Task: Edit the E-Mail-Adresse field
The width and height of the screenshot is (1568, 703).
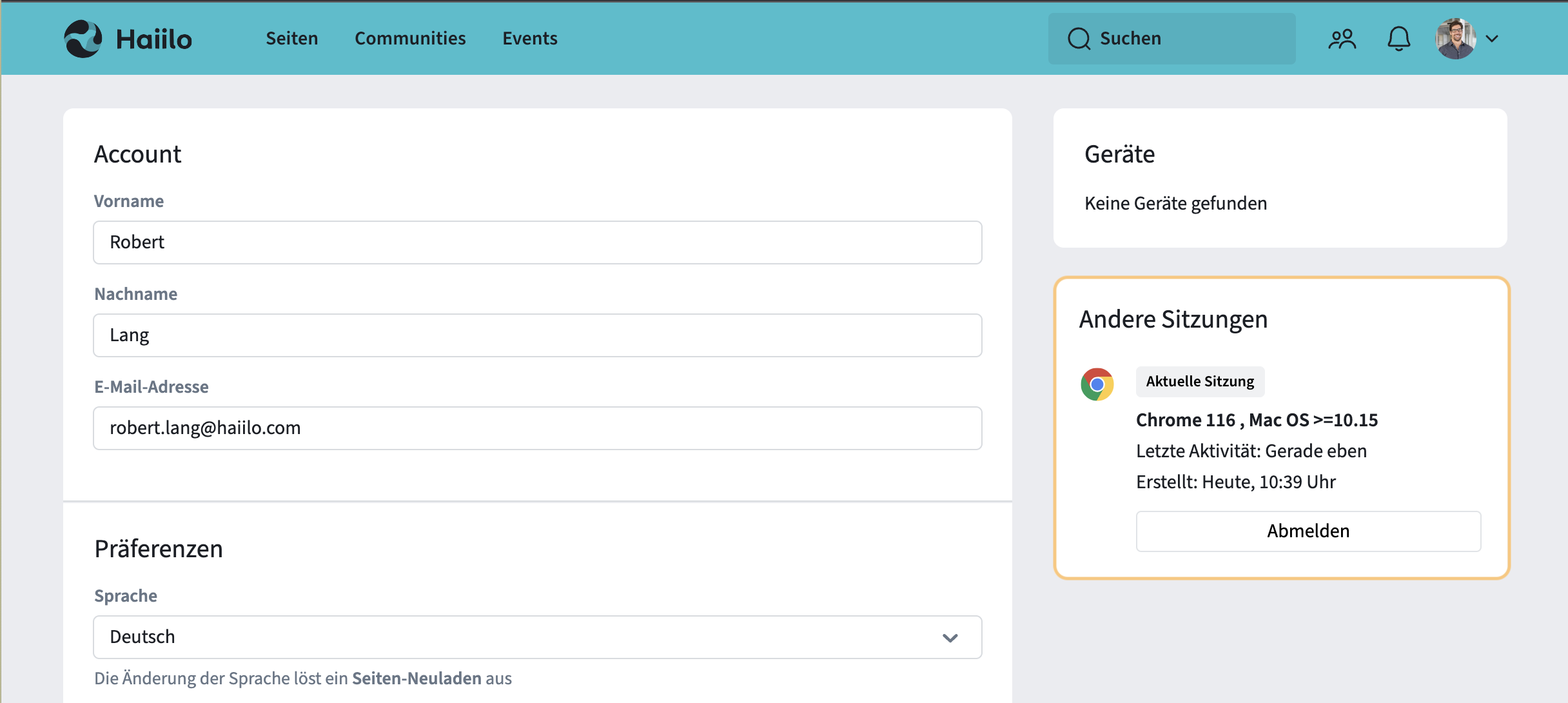Action: tap(538, 428)
